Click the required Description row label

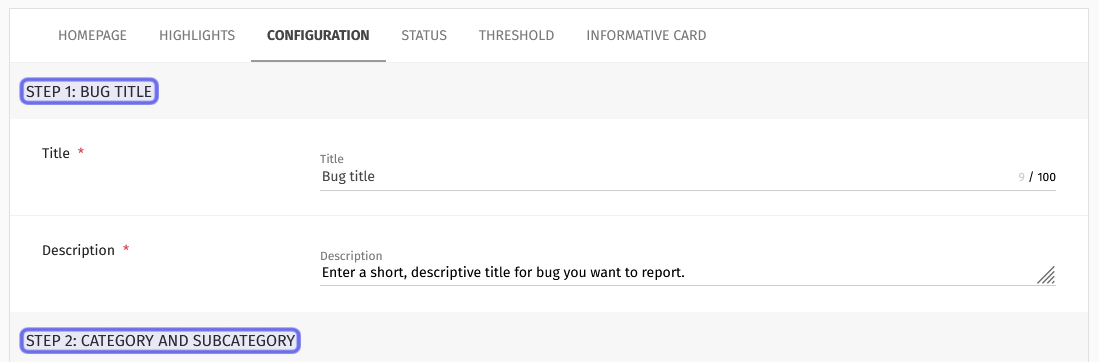(78, 250)
